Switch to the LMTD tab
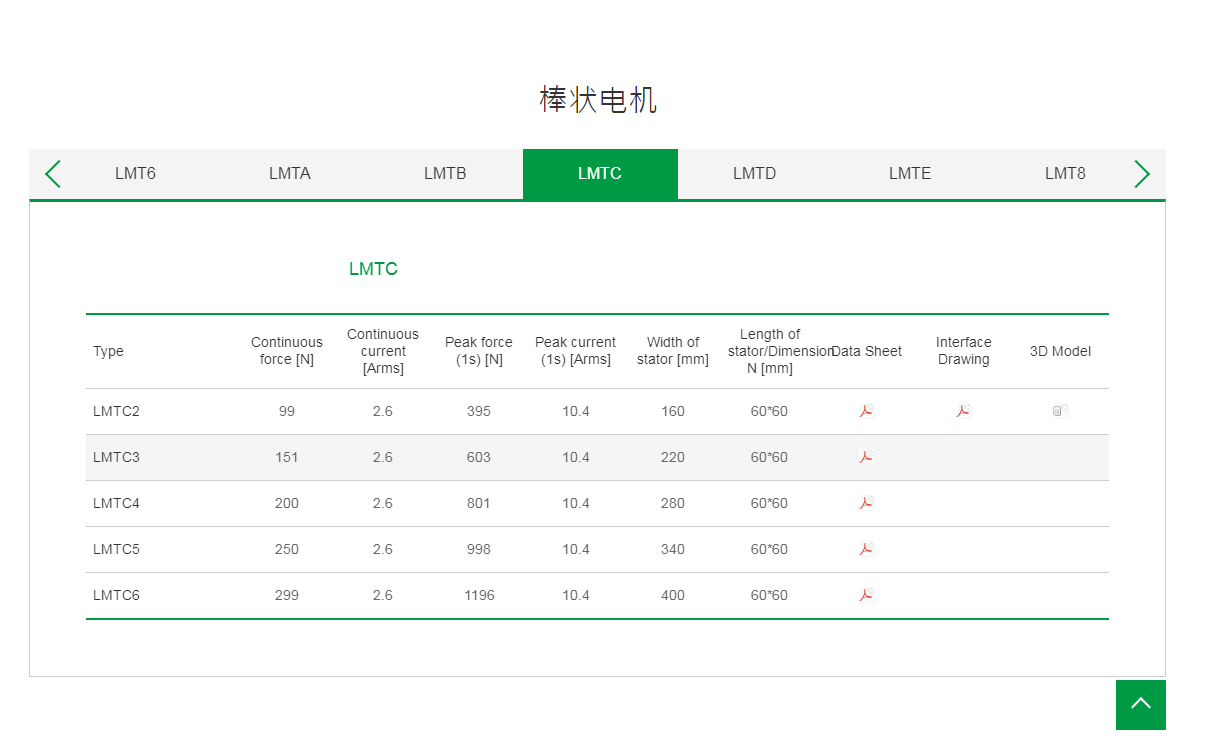 click(x=755, y=173)
